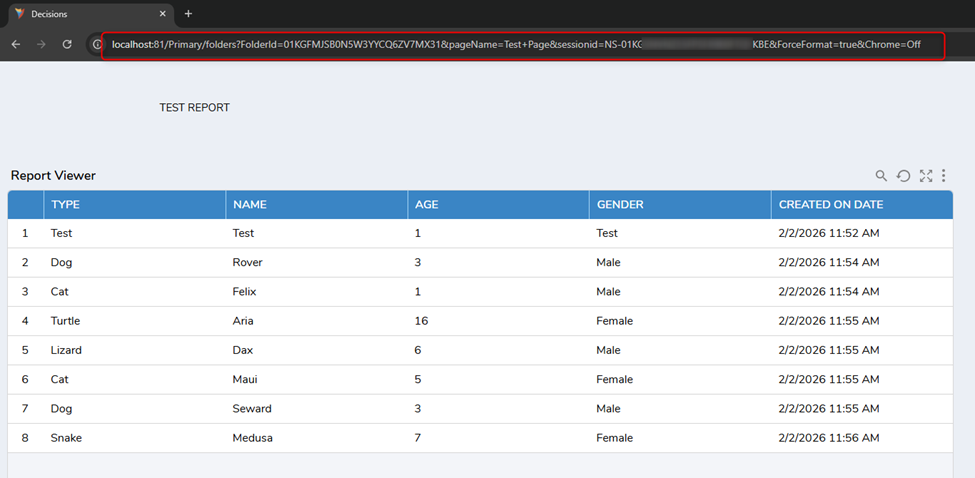Select the Turtle row named Aria
Screen dimensions: 975x478
coord(243,321)
